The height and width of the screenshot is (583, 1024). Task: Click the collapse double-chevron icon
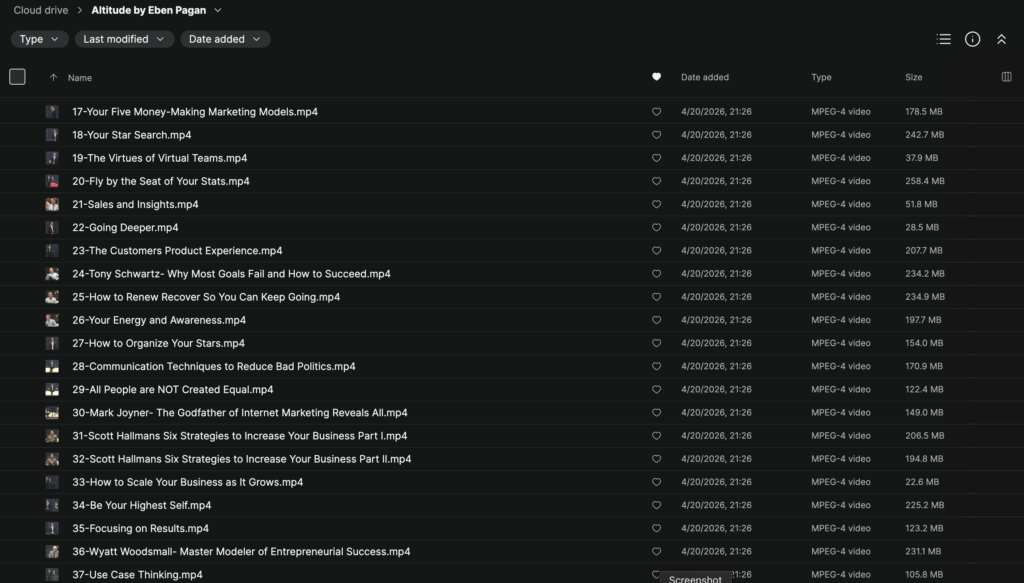1001,39
